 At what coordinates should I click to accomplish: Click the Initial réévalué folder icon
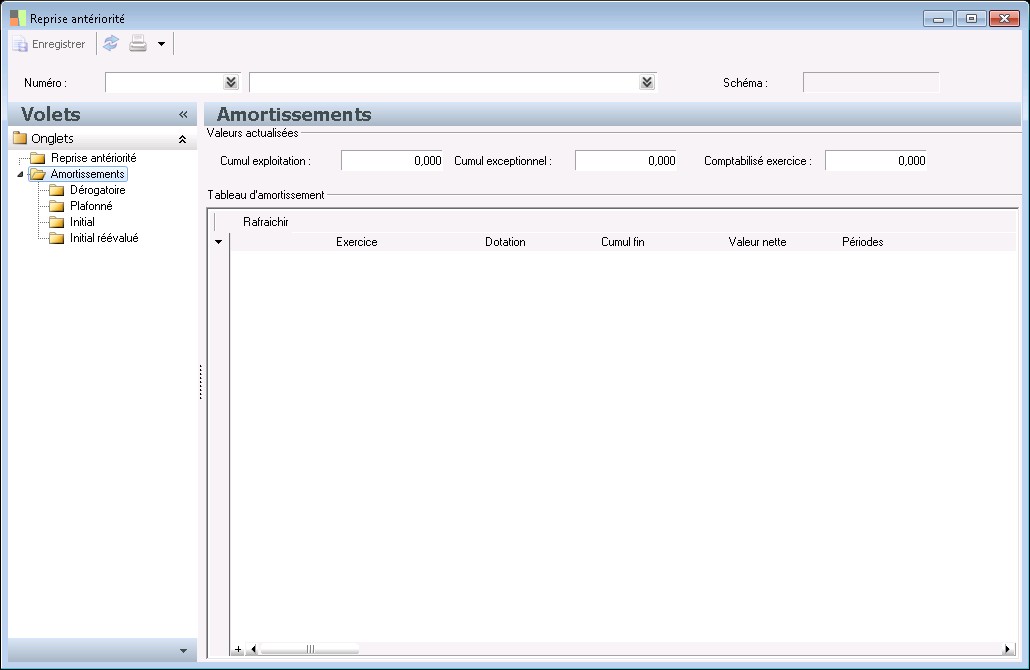coord(57,238)
